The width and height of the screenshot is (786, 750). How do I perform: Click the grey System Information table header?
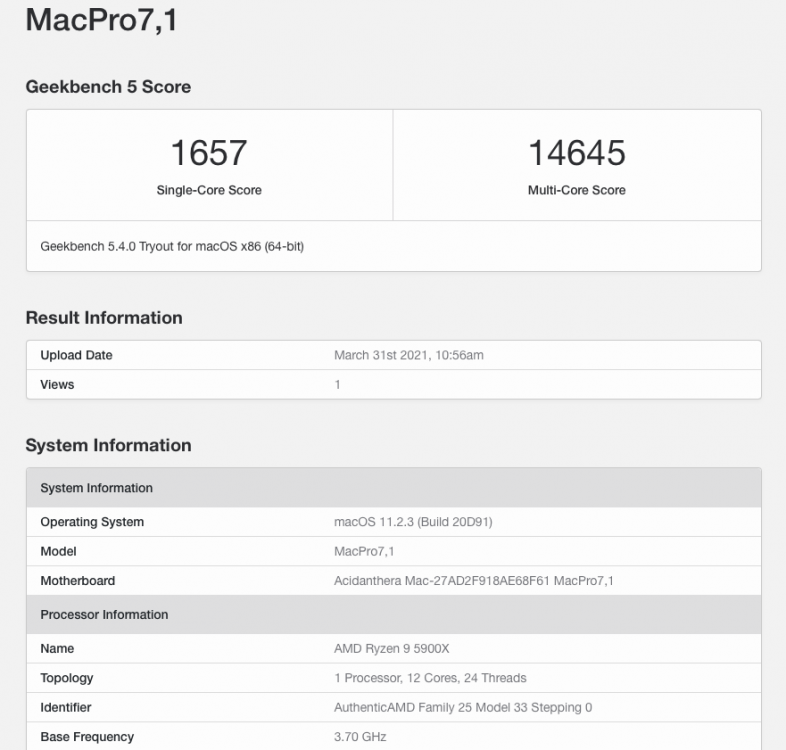tap(394, 488)
